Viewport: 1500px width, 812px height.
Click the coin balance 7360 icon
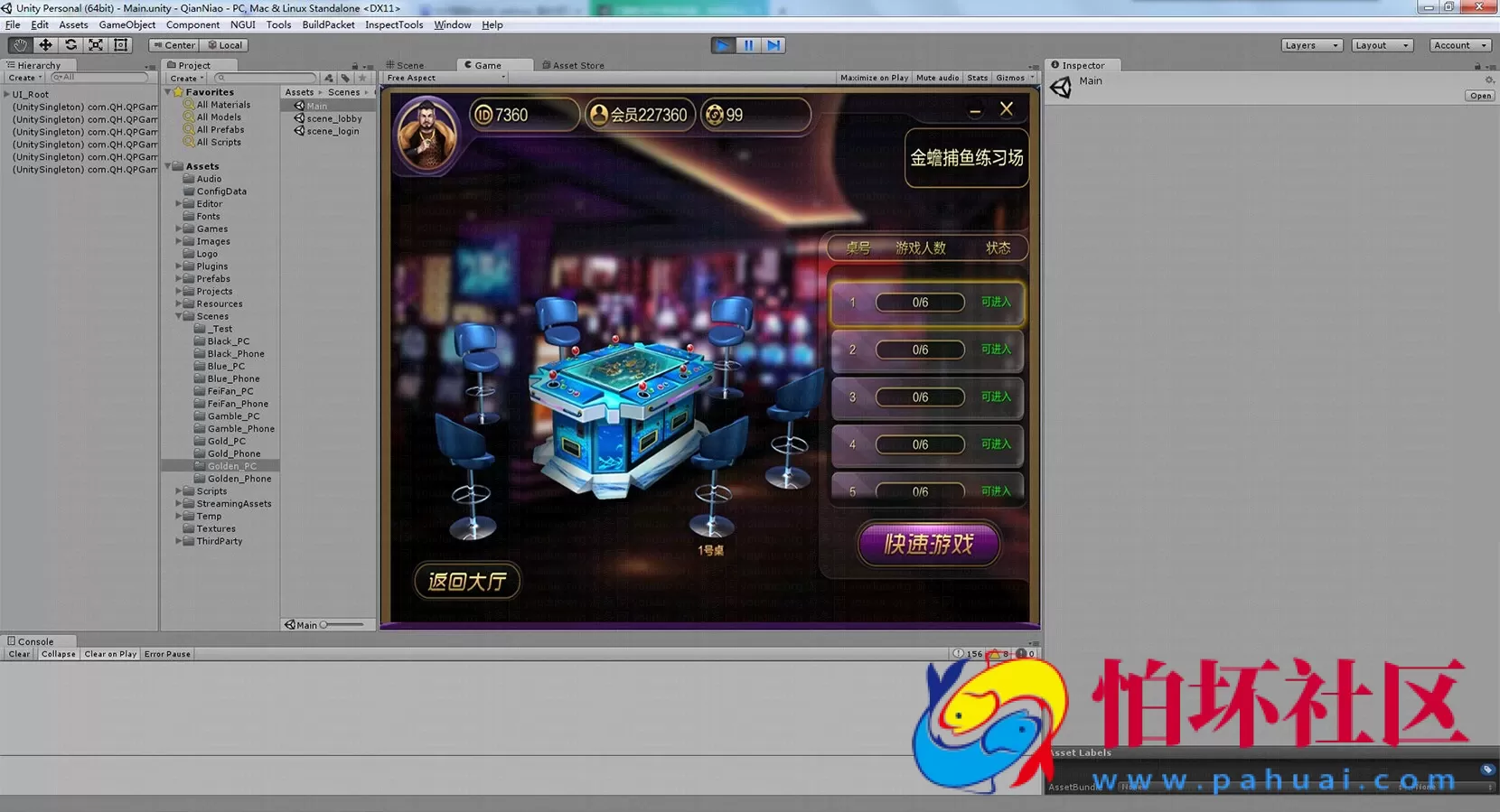point(483,115)
